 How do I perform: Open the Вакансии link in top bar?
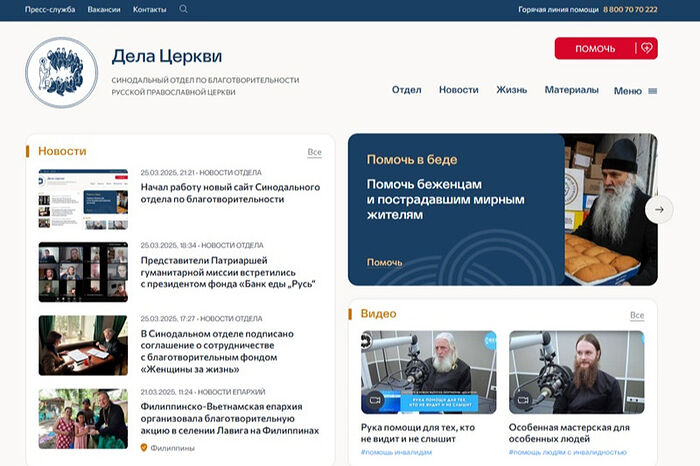104,9
